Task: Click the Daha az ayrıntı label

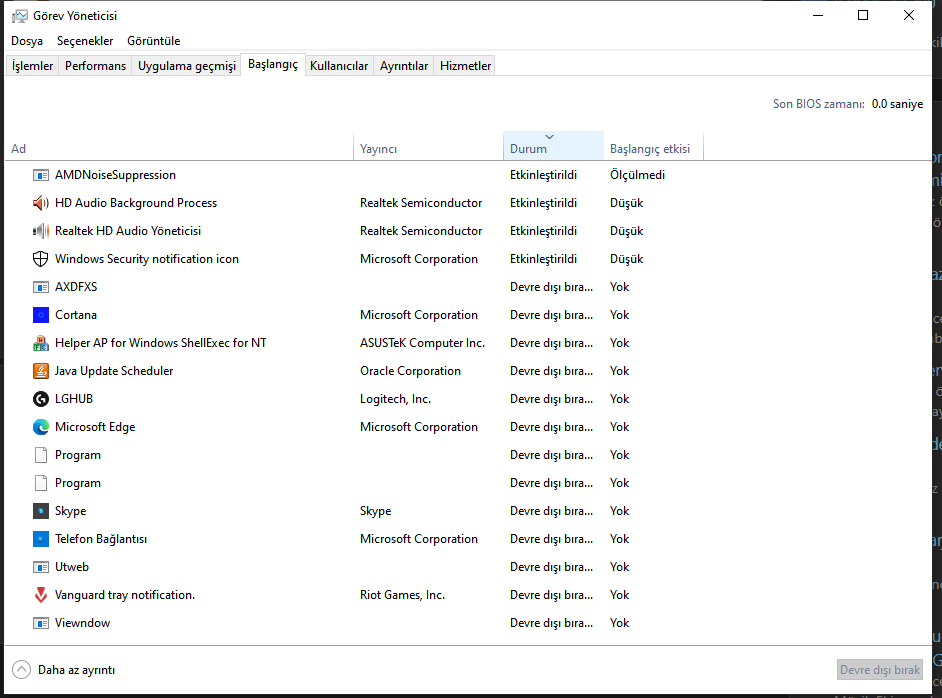Action: click(x=76, y=670)
